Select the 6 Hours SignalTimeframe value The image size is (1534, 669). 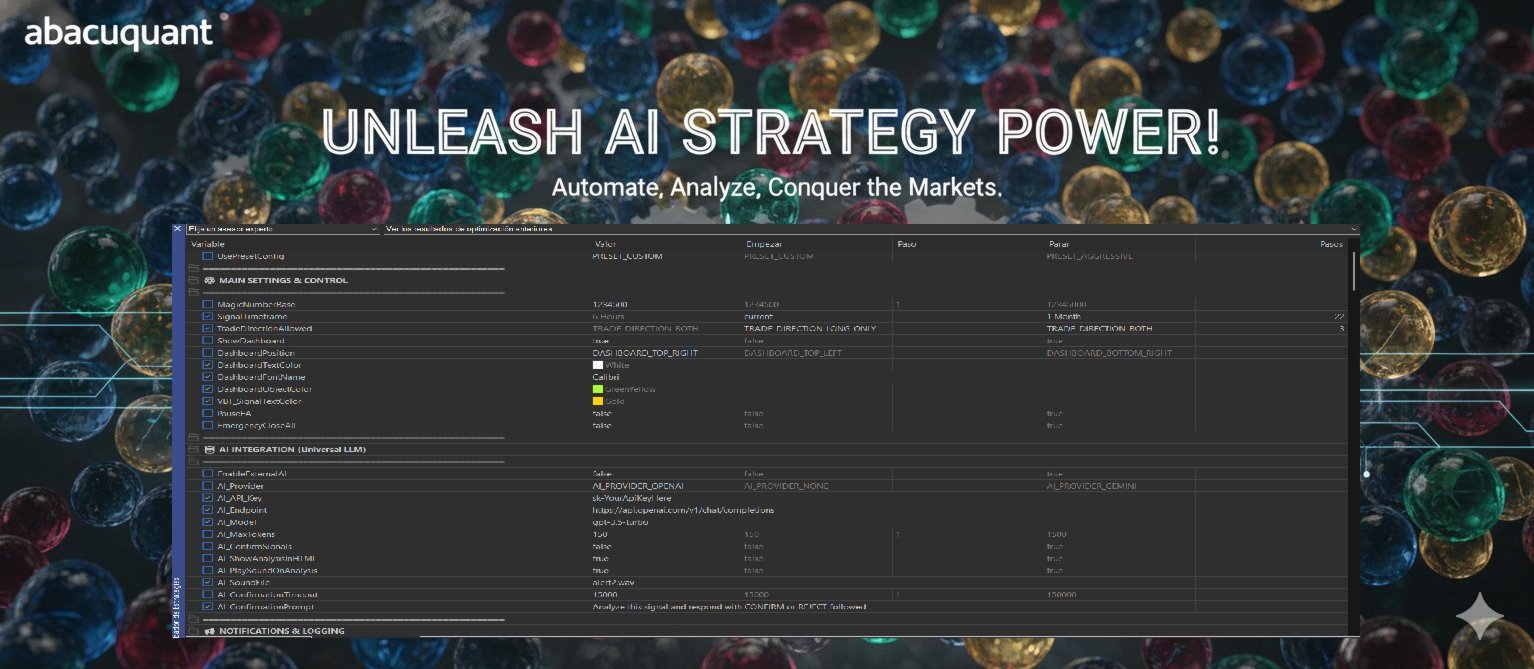609,316
